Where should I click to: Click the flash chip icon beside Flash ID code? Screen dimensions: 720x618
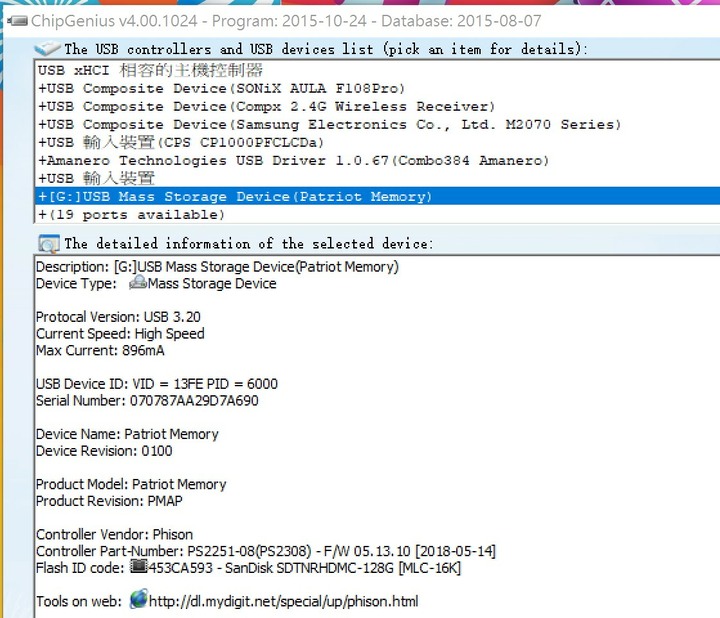click(x=139, y=567)
